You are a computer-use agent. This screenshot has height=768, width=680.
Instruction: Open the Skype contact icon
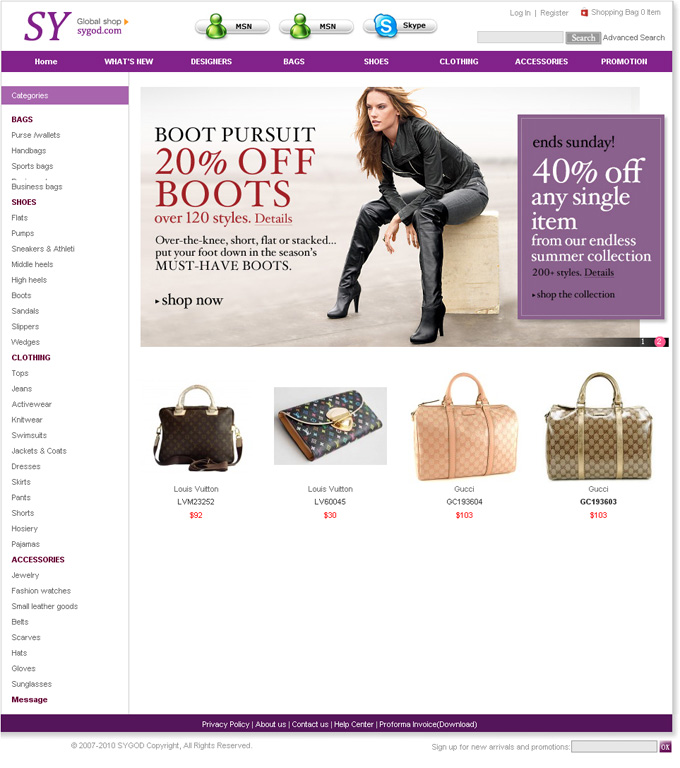point(386,25)
